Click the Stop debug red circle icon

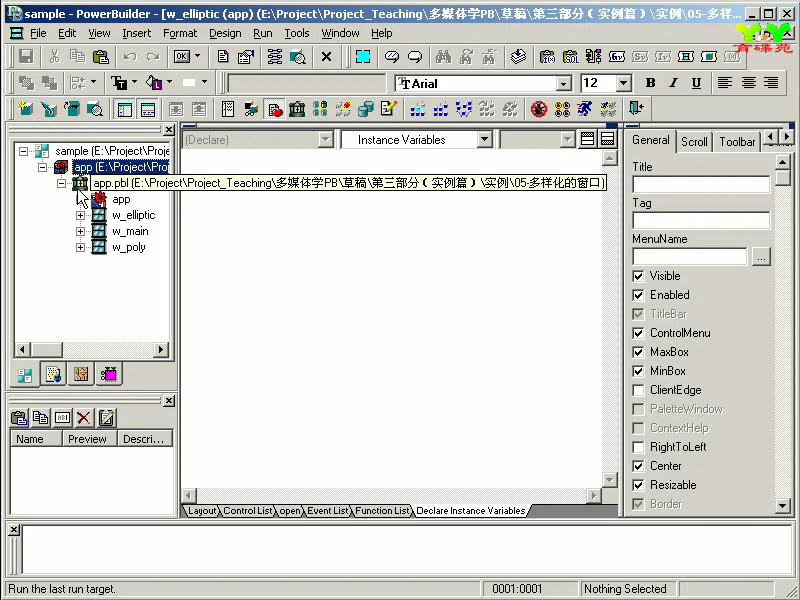coord(539,109)
